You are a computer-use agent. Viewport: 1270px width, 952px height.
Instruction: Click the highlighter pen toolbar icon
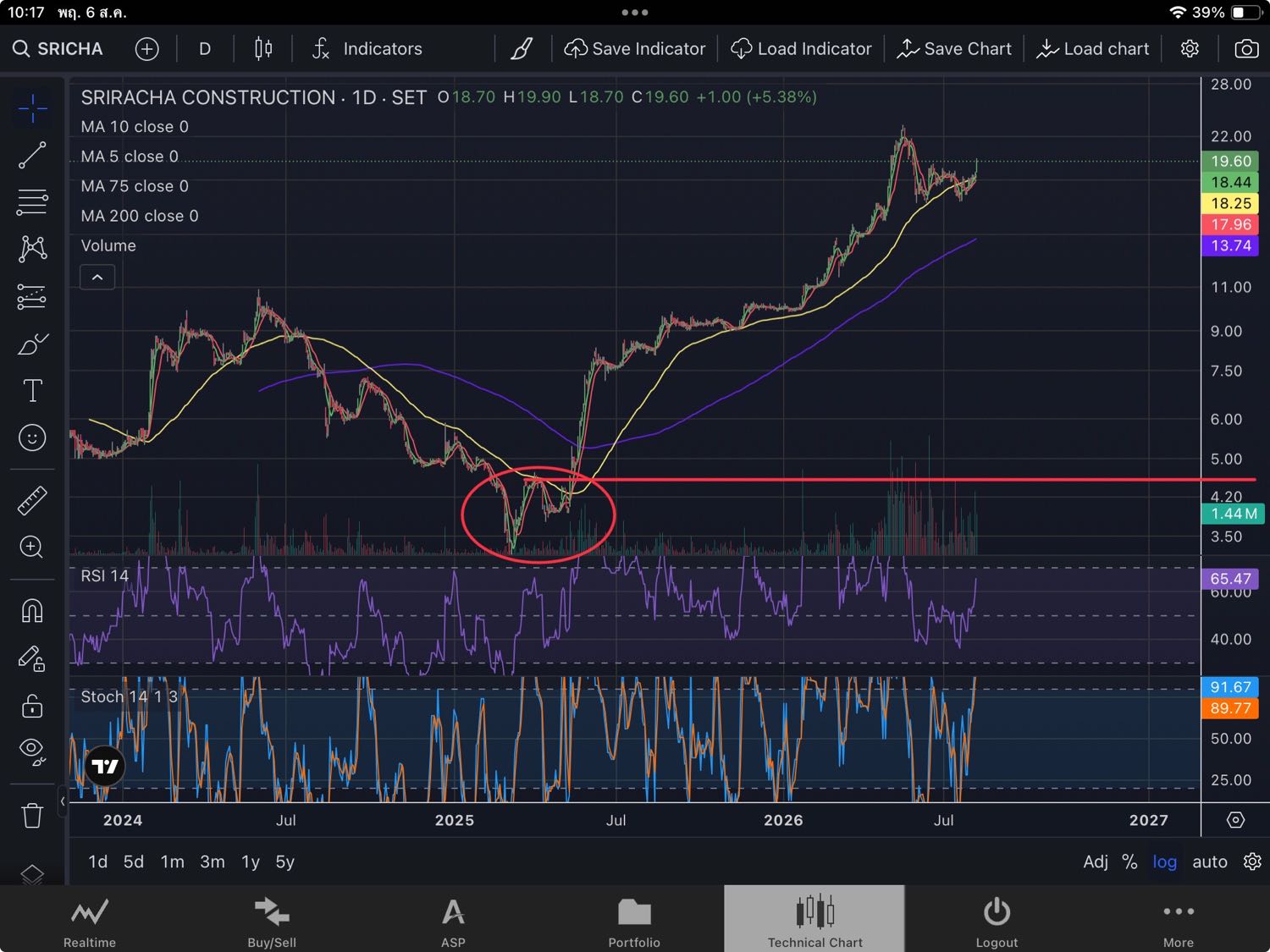click(522, 49)
